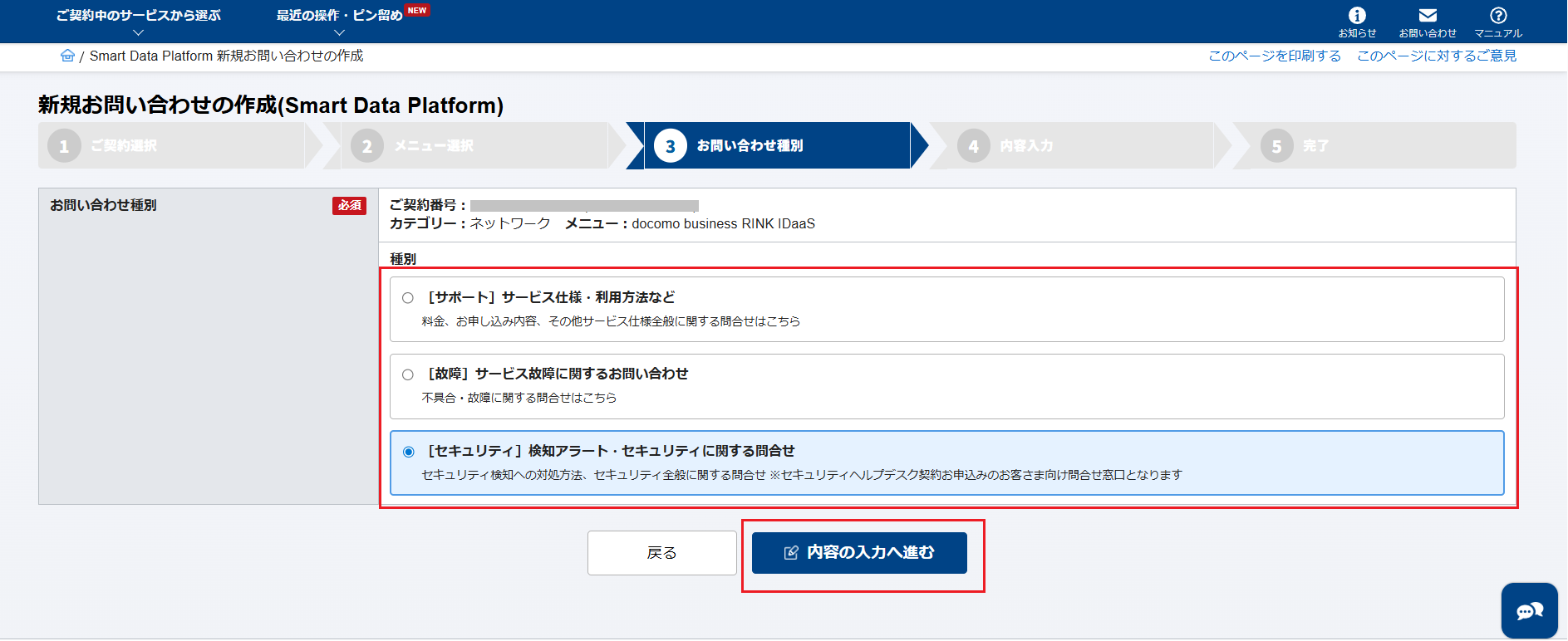Select the [サポート] サービス仕様 radio button

tap(408, 298)
